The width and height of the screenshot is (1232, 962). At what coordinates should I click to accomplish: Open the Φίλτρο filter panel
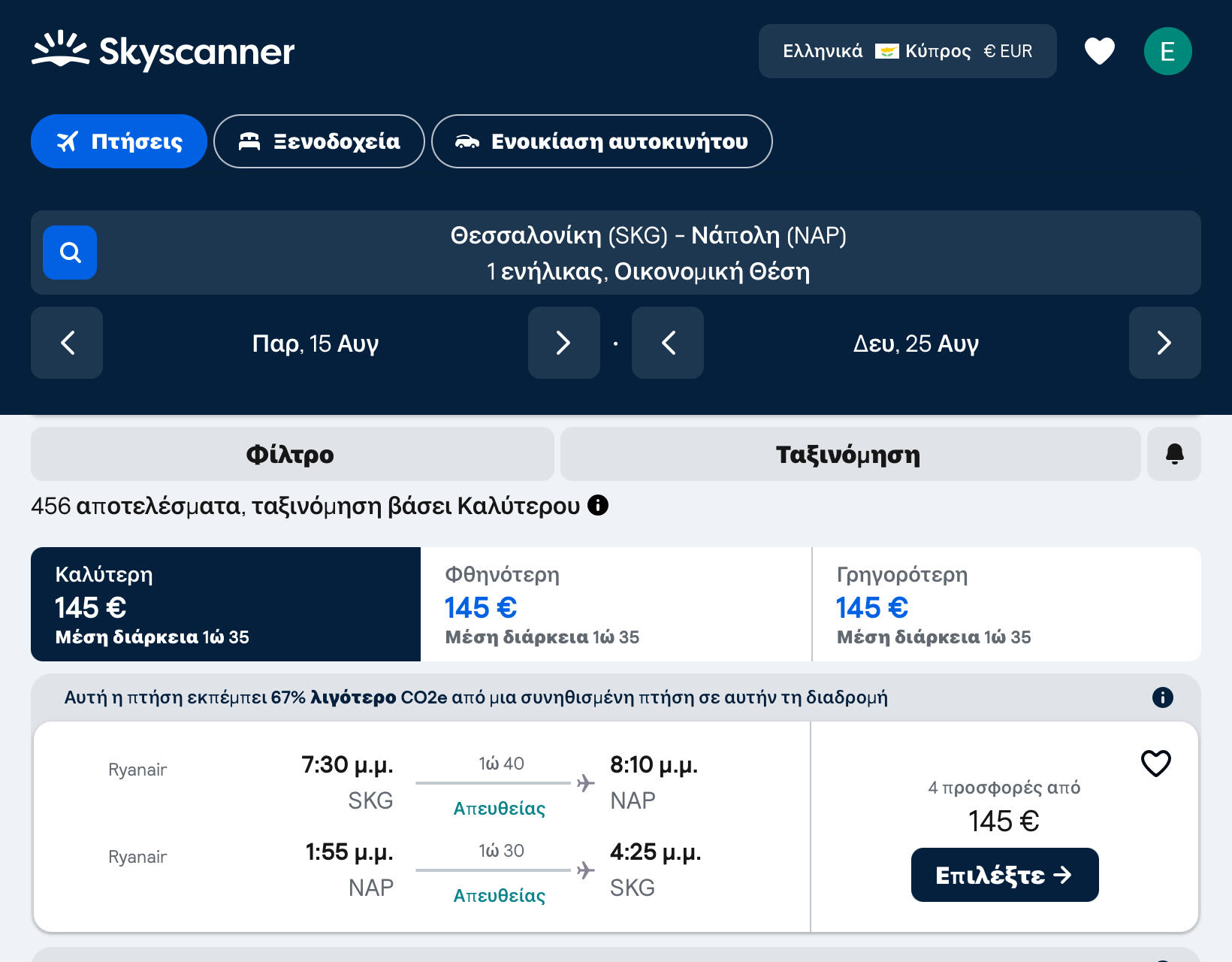pyautogui.click(x=291, y=454)
